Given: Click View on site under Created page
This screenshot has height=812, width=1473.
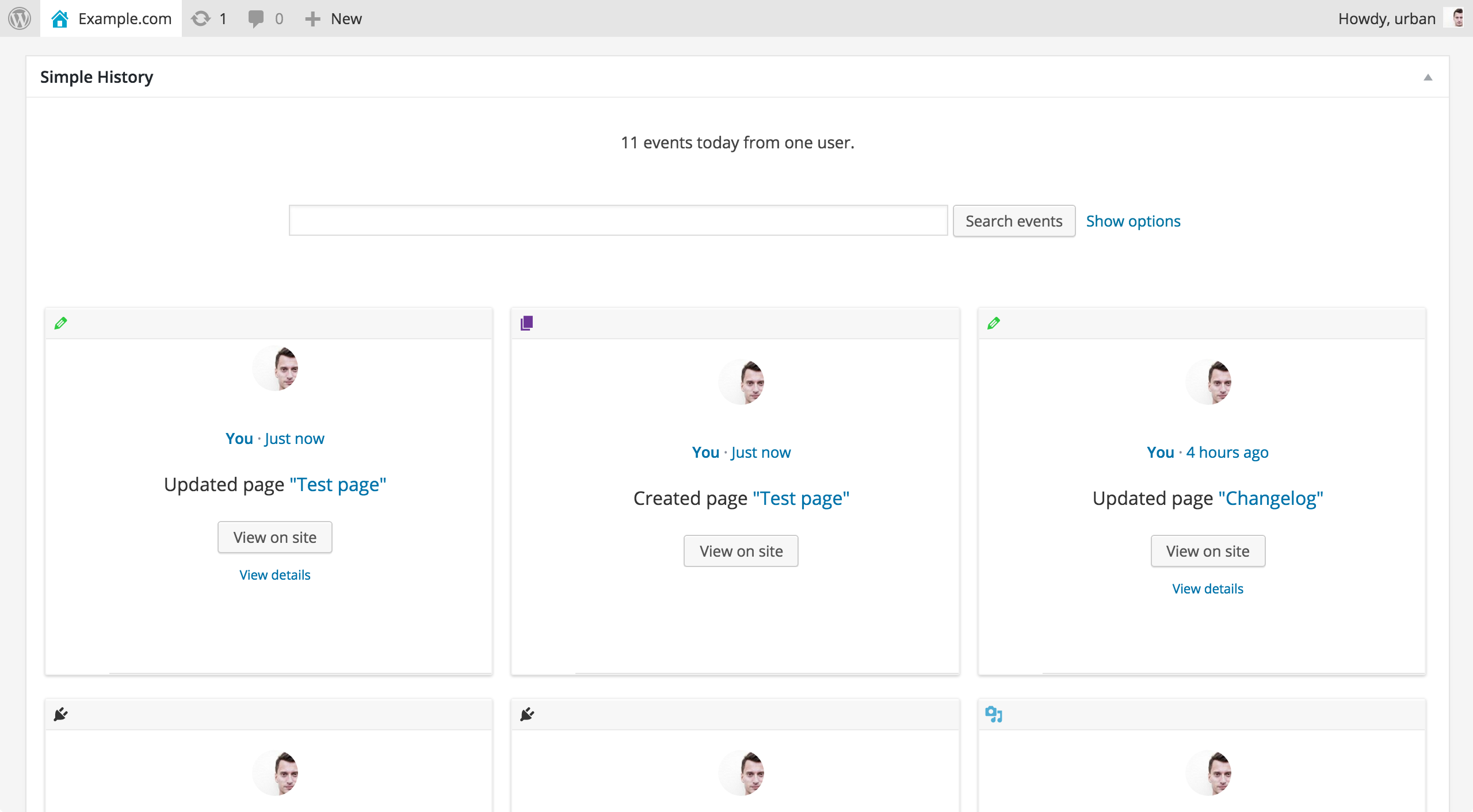Looking at the screenshot, I should pos(741,551).
